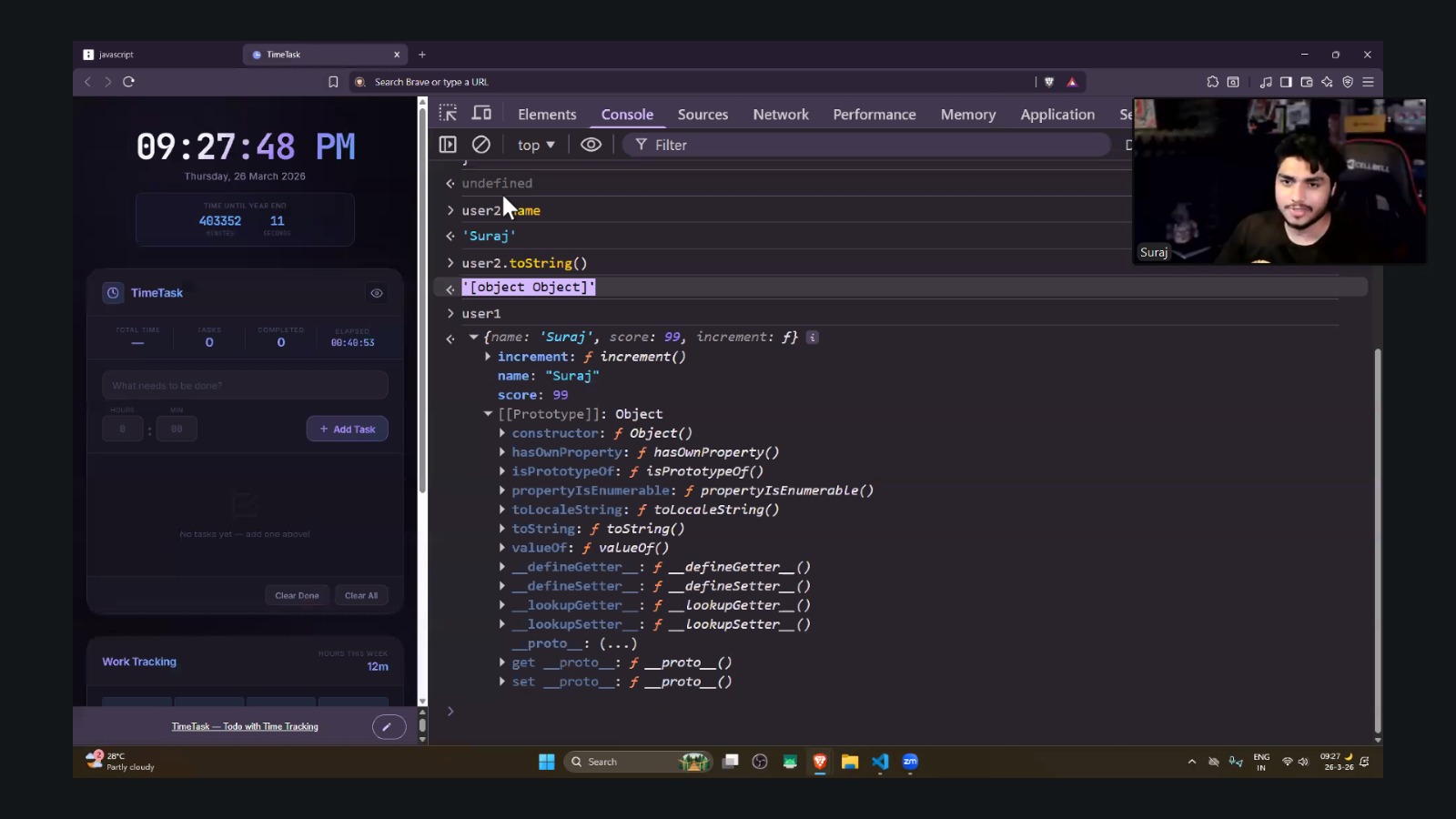
Task: Open the top execution context dropdown
Action: click(x=536, y=145)
